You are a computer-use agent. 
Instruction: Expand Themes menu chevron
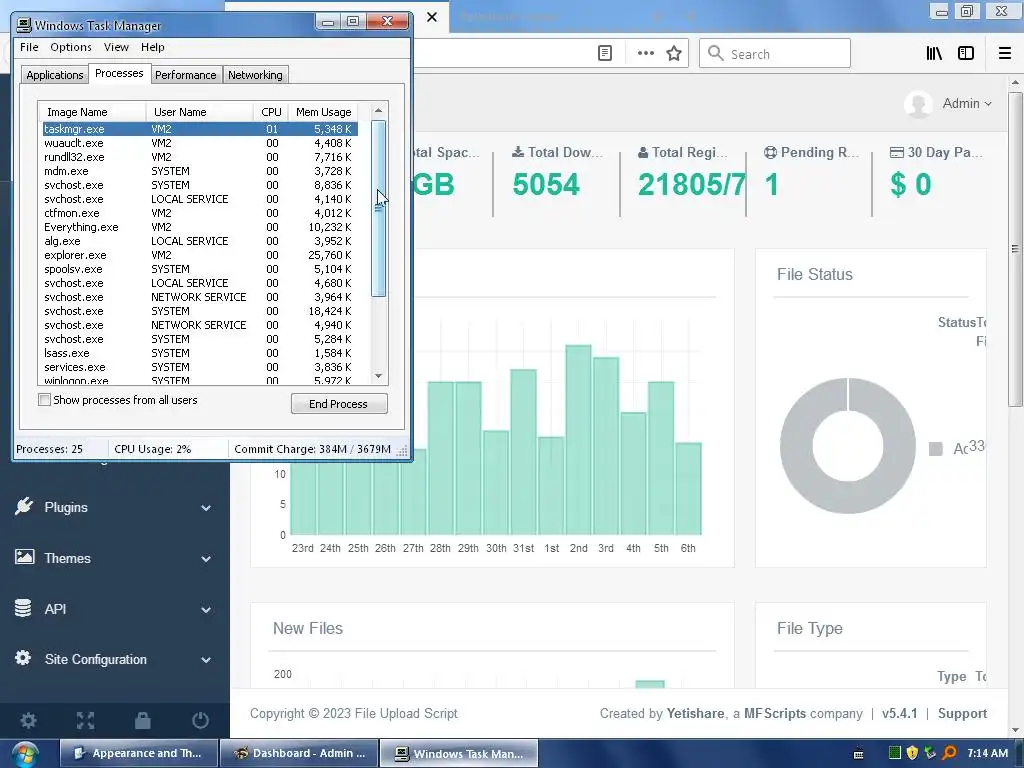click(206, 558)
